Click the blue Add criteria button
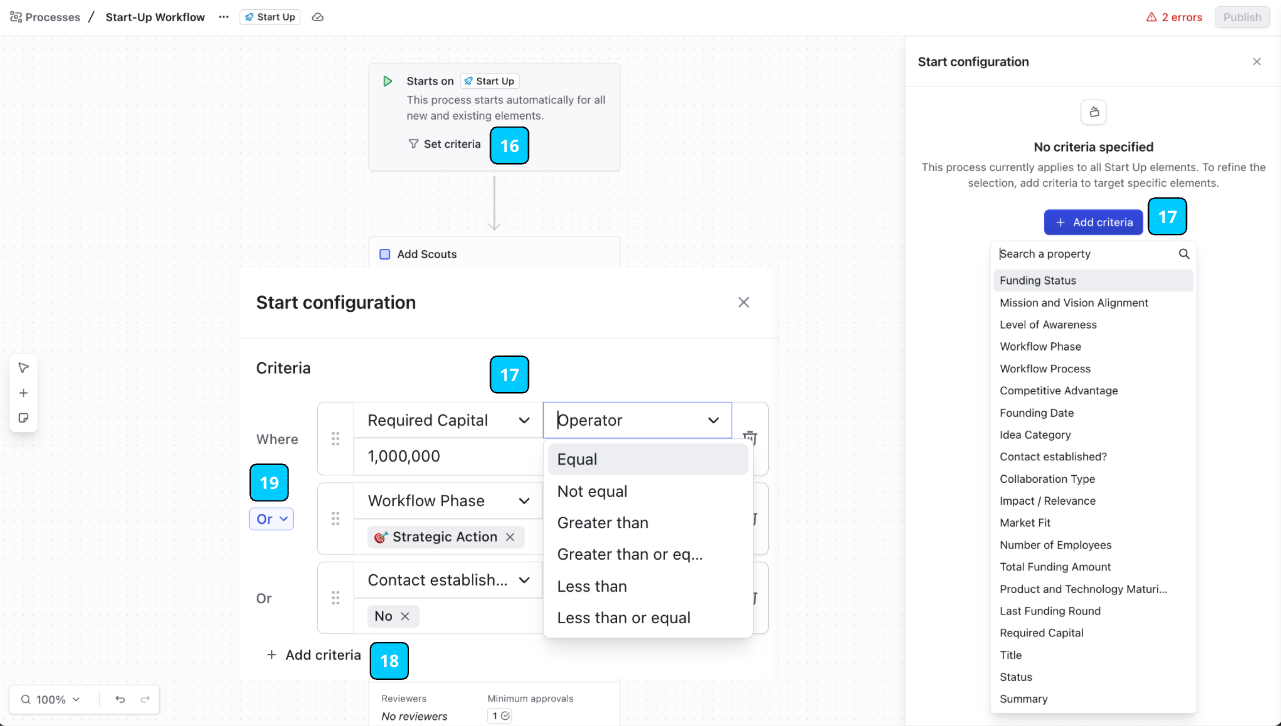The image size is (1281, 726). 1093,222
